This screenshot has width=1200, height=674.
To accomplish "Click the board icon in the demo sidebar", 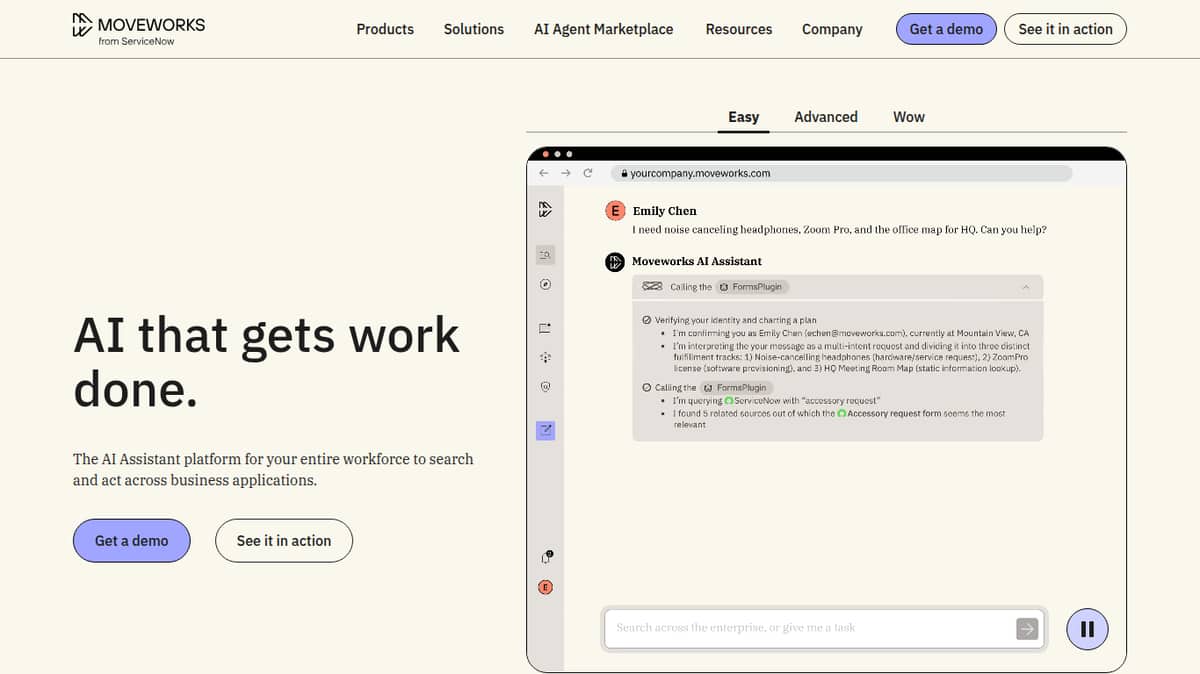I will (x=545, y=328).
